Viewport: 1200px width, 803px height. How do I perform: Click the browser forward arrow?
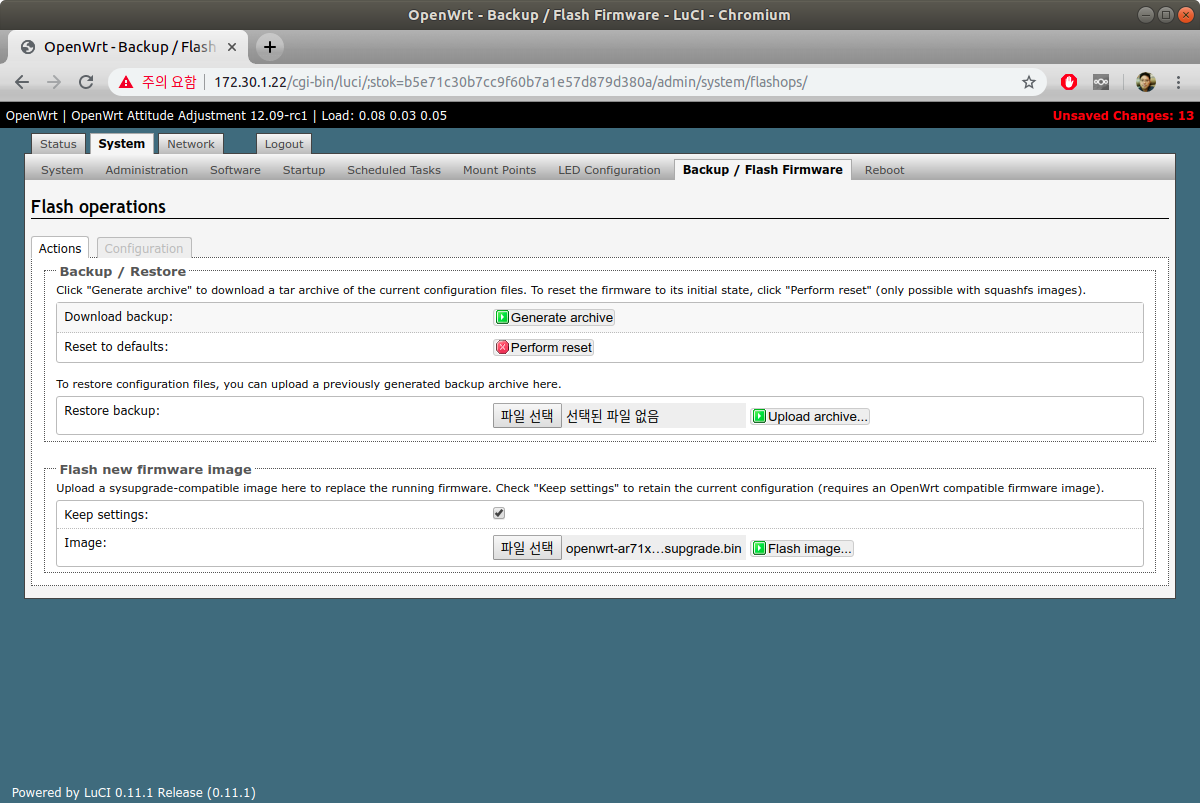tap(54, 82)
